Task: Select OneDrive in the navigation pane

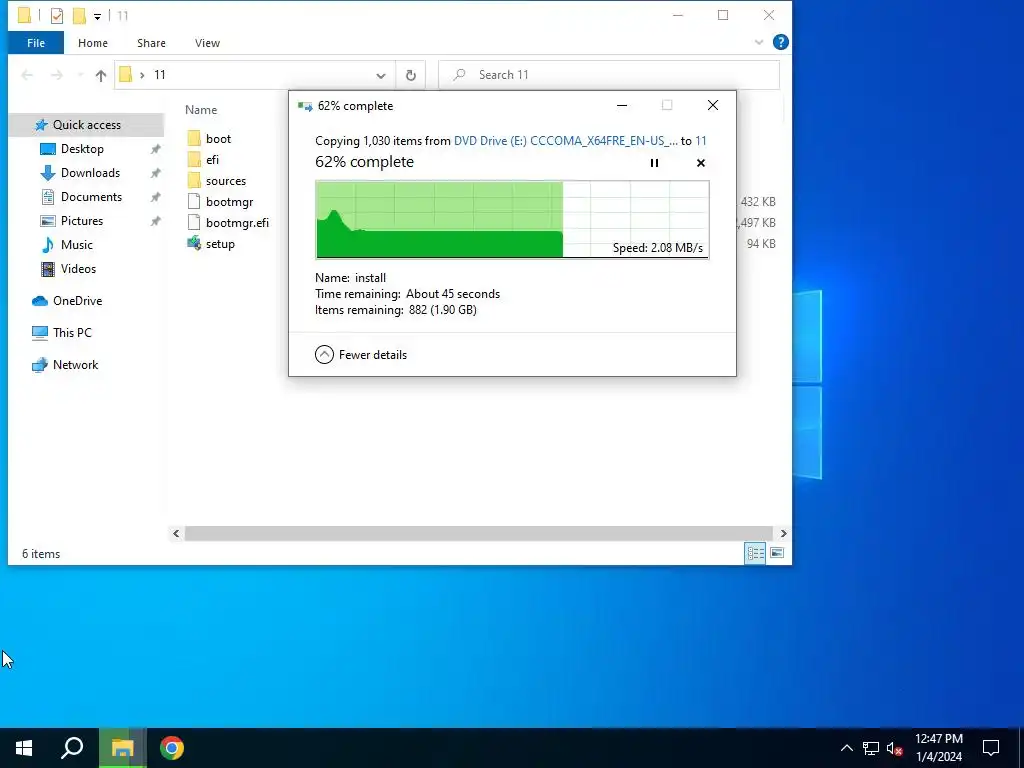Action: pyautogui.click(x=77, y=301)
